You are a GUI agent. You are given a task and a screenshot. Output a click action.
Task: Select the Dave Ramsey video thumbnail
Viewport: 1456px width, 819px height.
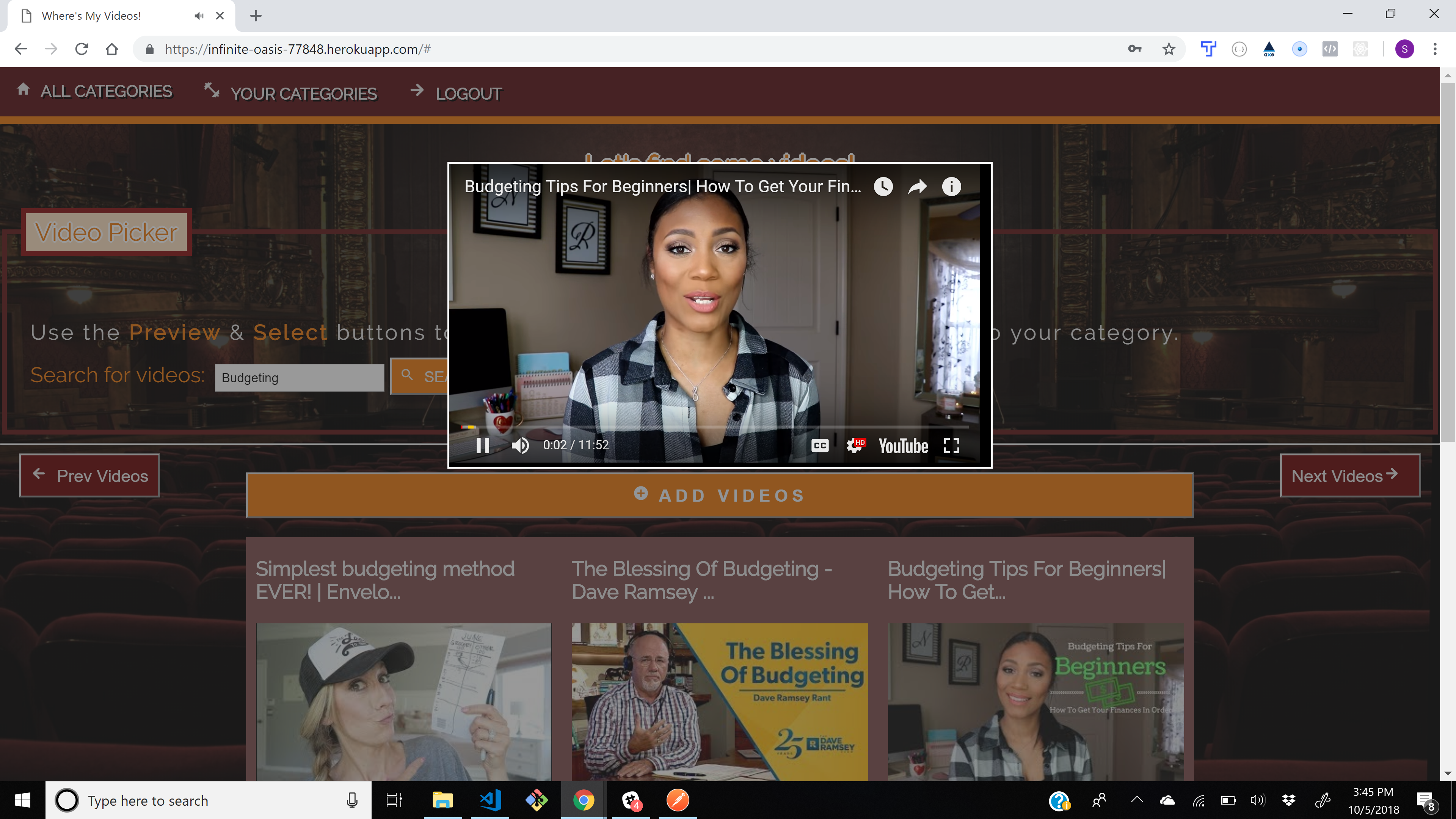click(x=719, y=701)
